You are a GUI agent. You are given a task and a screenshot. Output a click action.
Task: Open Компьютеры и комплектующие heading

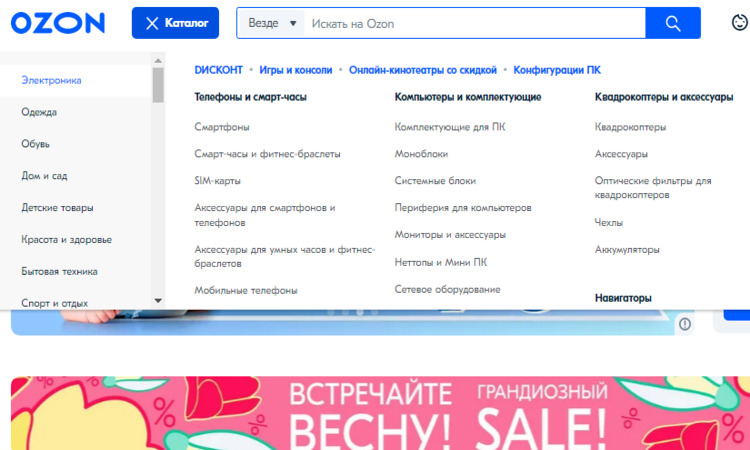pos(468,97)
